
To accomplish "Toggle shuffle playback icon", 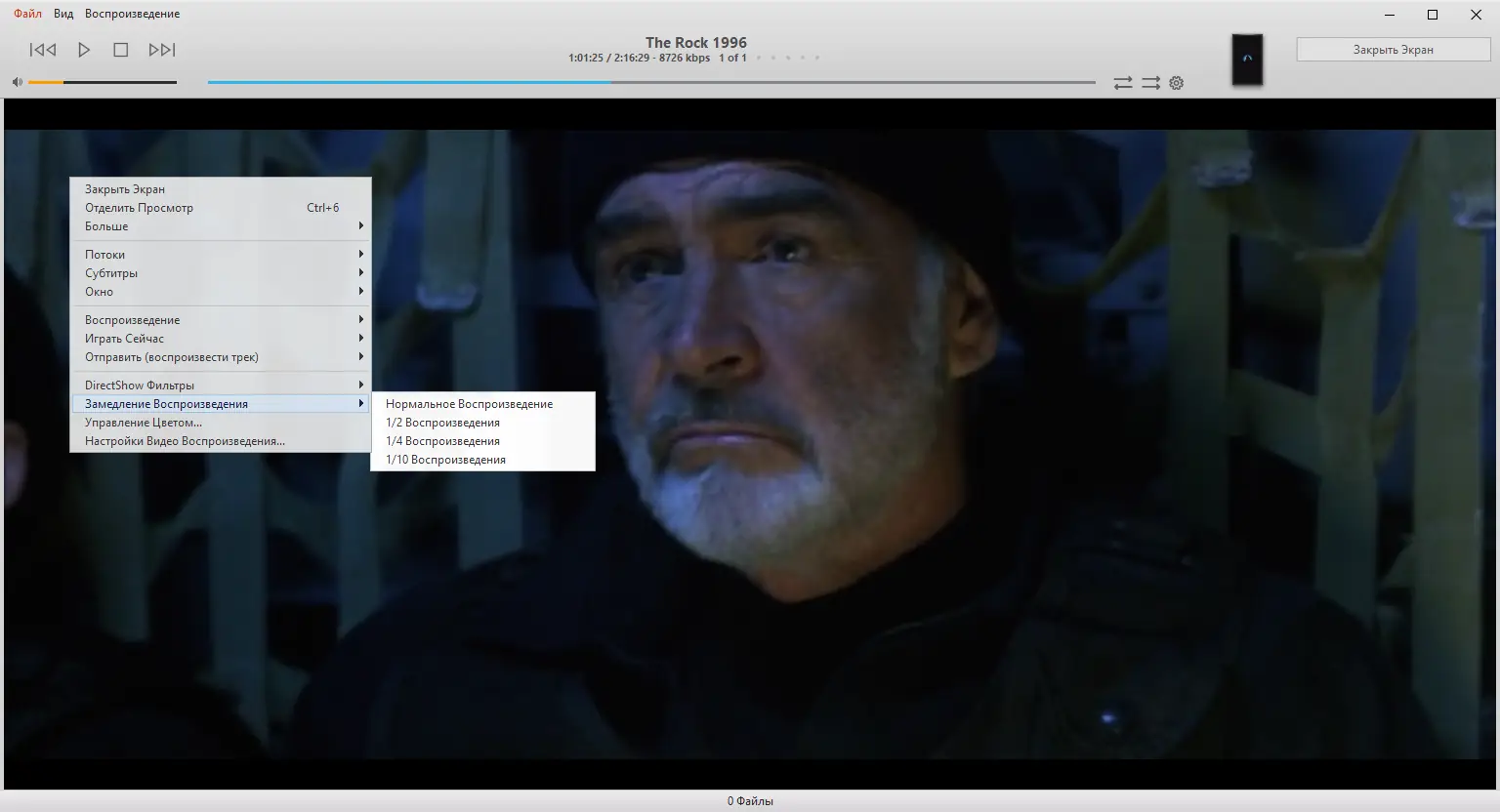I will 1151,83.
